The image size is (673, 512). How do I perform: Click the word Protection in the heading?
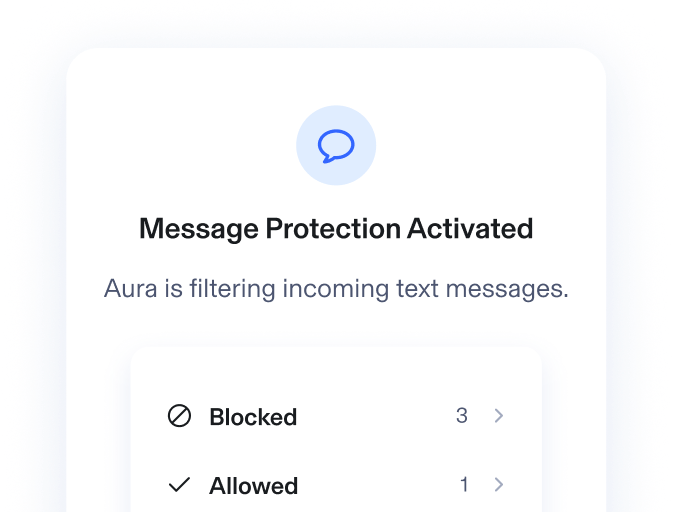pos(333,228)
